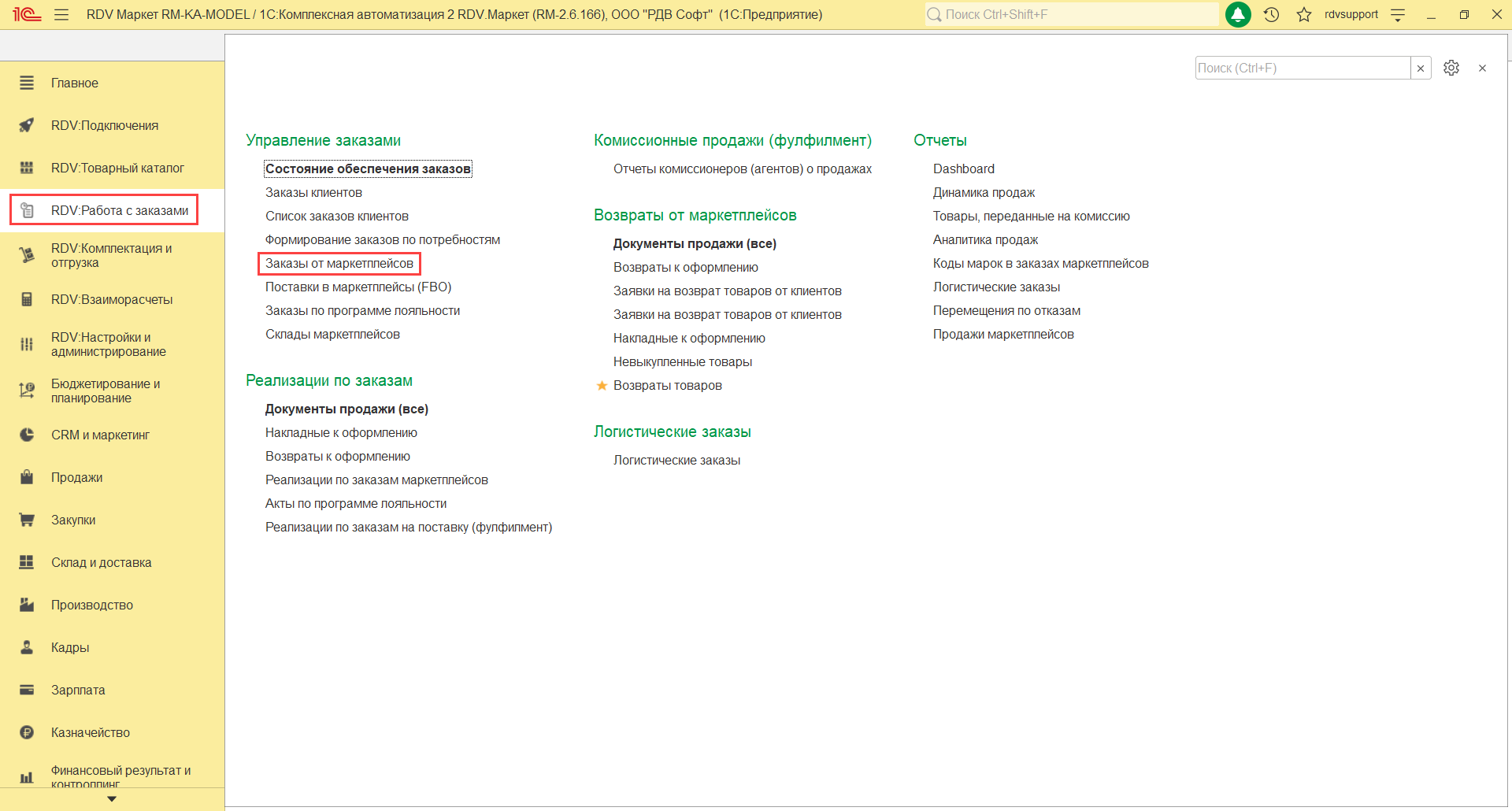This screenshot has height=811, width=1512.
Task: Click the Склад и доставка icon
Action: pyautogui.click(x=27, y=562)
